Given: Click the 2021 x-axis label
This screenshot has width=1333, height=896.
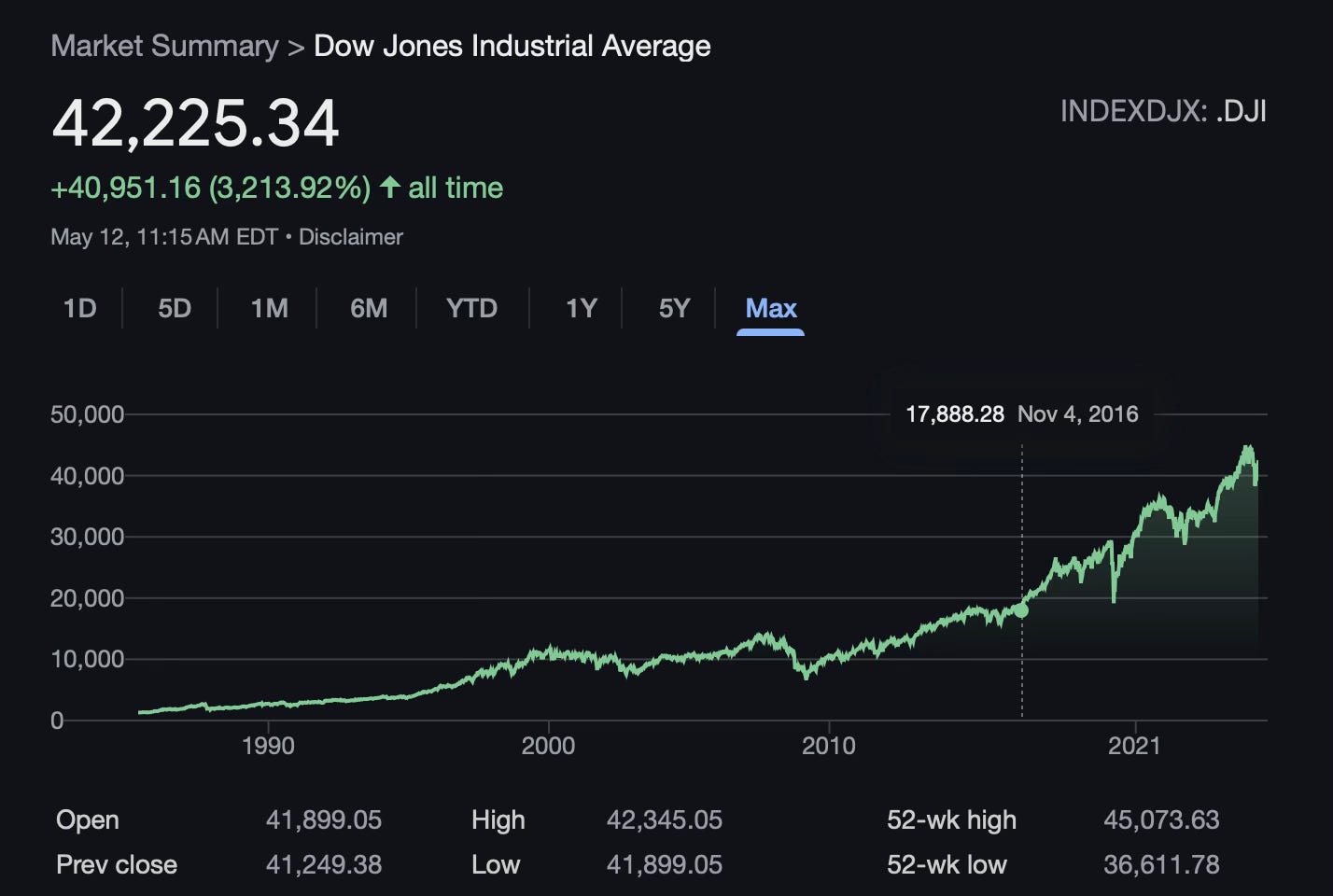Looking at the screenshot, I should 1134,746.
